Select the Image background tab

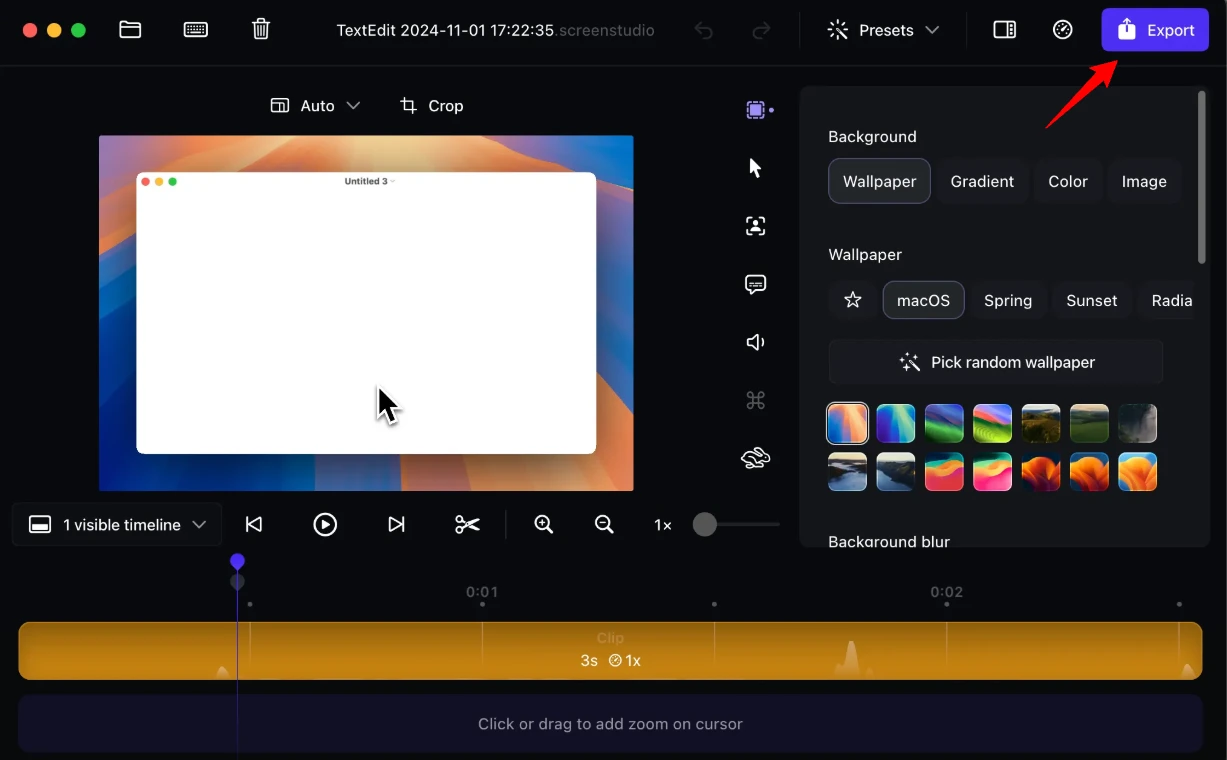coord(1144,181)
